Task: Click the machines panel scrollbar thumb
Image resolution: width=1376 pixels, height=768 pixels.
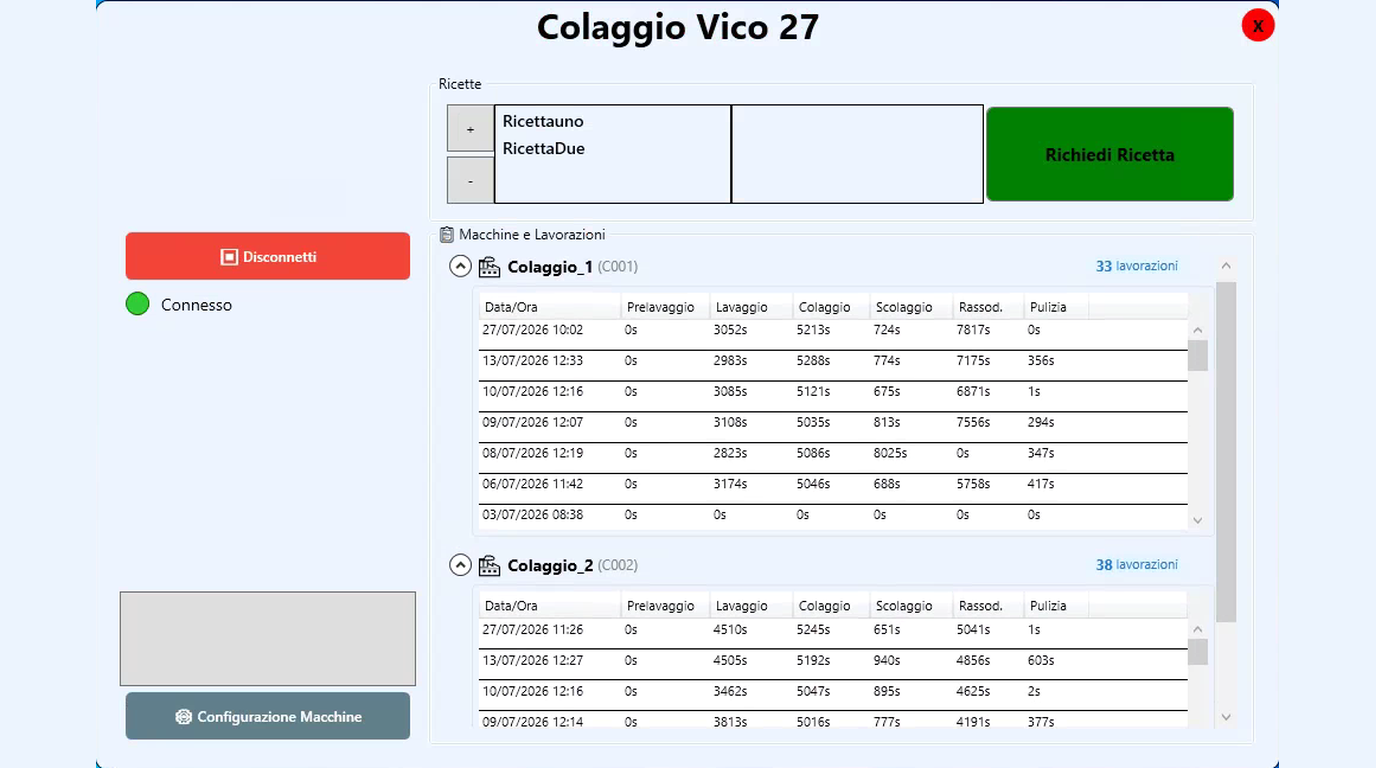Action: pyautogui.click(x=1226, y=451)
